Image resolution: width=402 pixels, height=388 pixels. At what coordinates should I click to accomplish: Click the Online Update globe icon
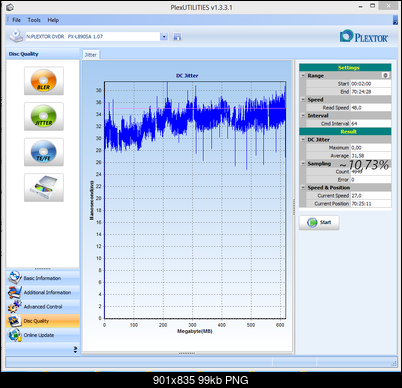click(15, 335)
